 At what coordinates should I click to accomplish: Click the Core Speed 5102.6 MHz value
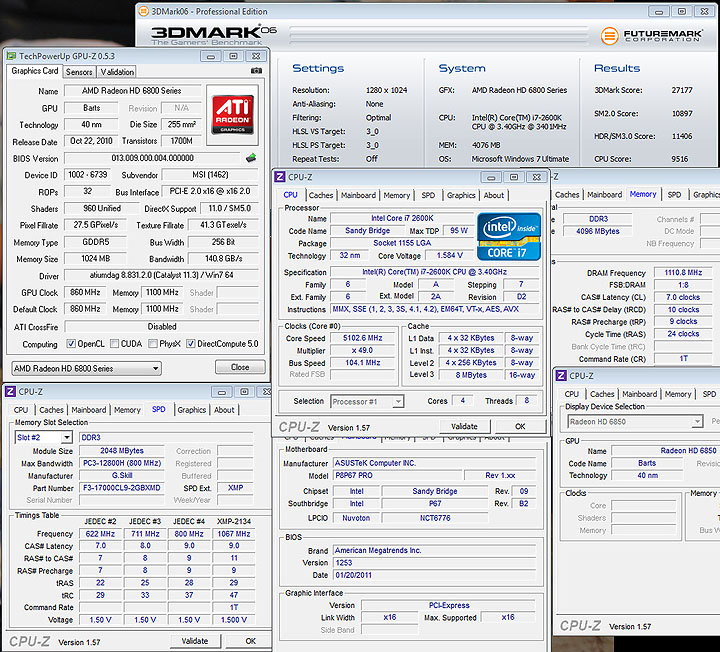tap(363, 338)
